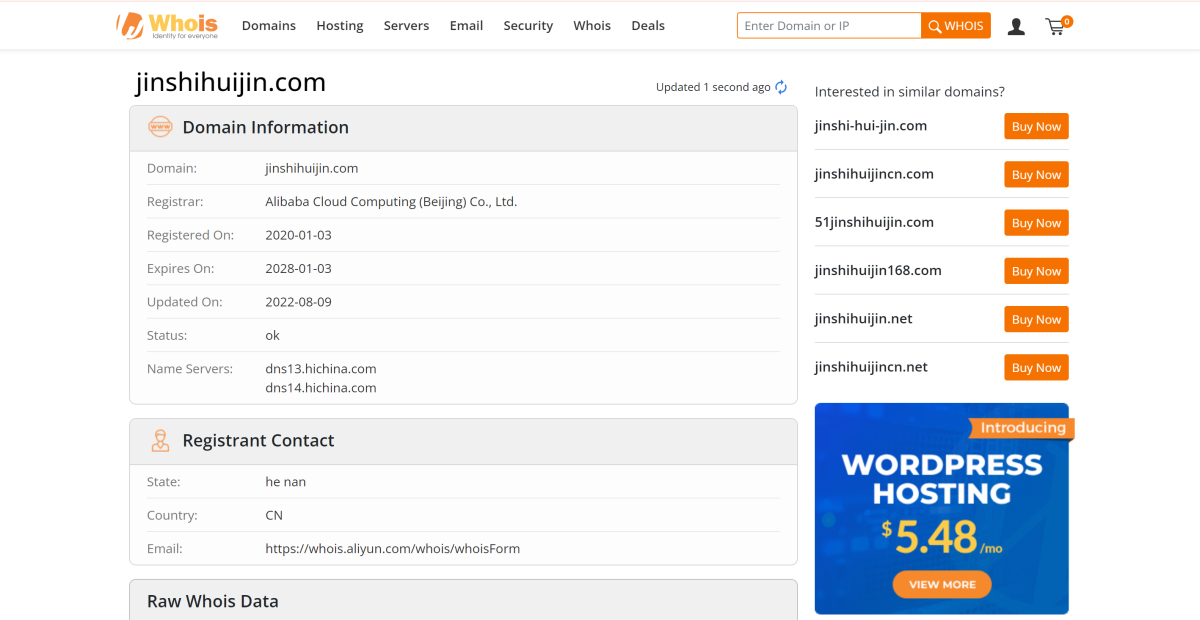
Task: Refresh whois data using the refresh icon
Action: pos(781,87)
